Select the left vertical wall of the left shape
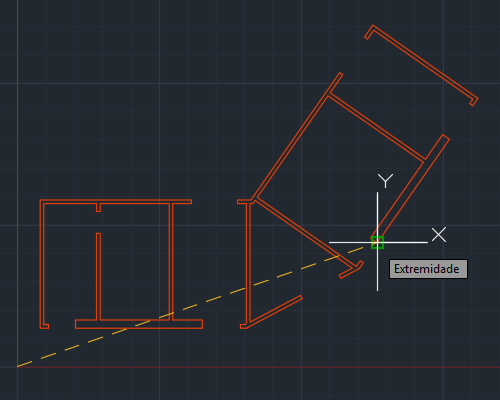The width and height of the screenshot is (500, 400). coord(42,264)
